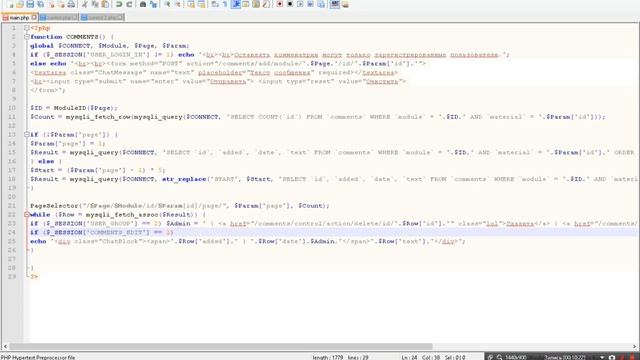Undo the last edit
The image size is (640, 360).
pyautogui.click(x=119, y=4)
